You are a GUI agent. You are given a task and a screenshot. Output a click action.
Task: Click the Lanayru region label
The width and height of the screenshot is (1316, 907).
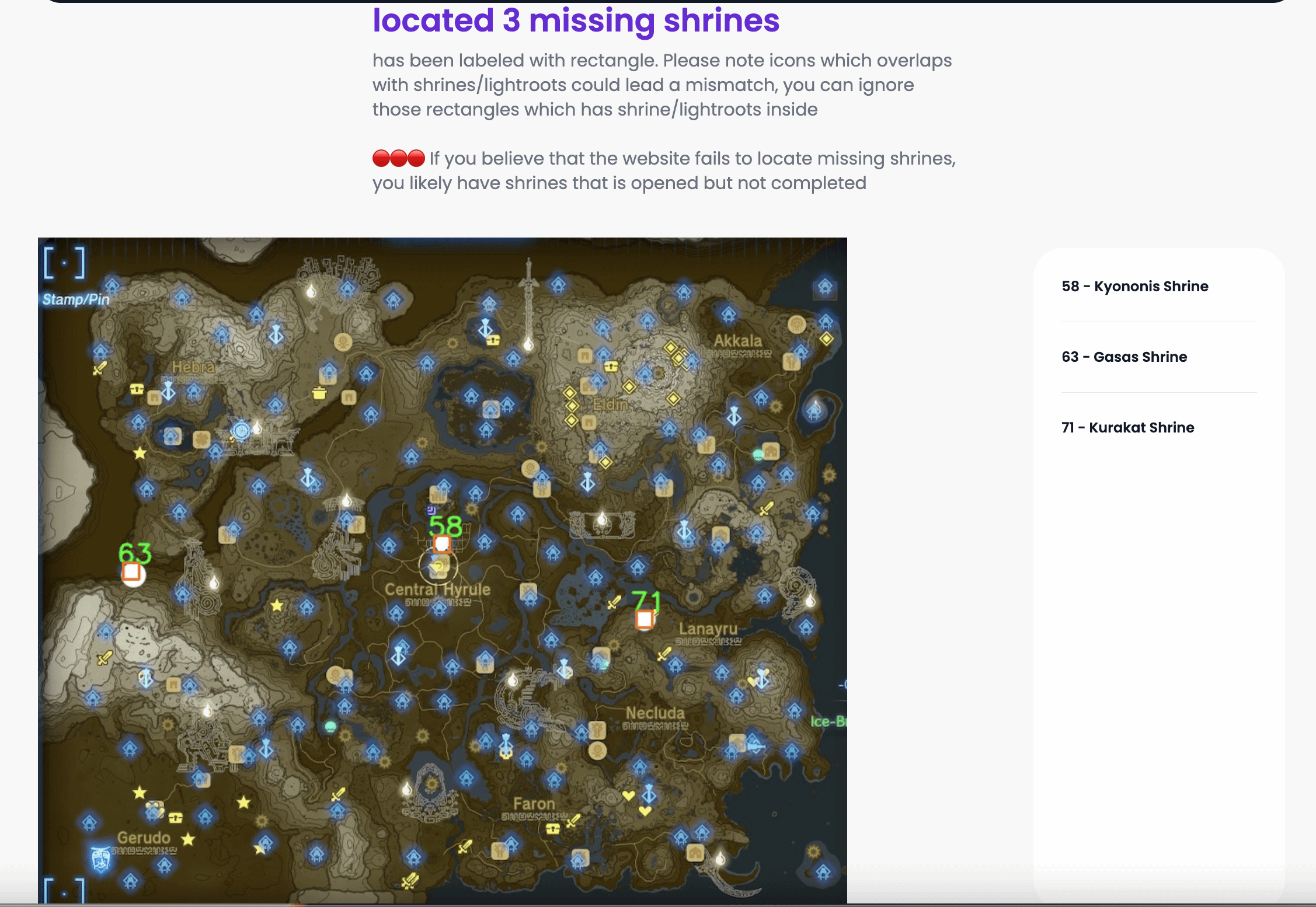point(708,629)
